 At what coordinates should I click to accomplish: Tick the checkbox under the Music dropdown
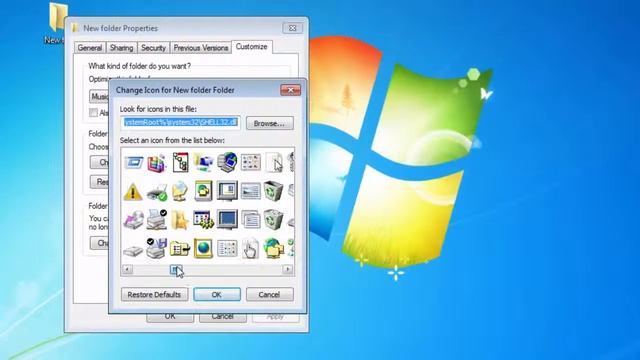click(x=93, y=113)
